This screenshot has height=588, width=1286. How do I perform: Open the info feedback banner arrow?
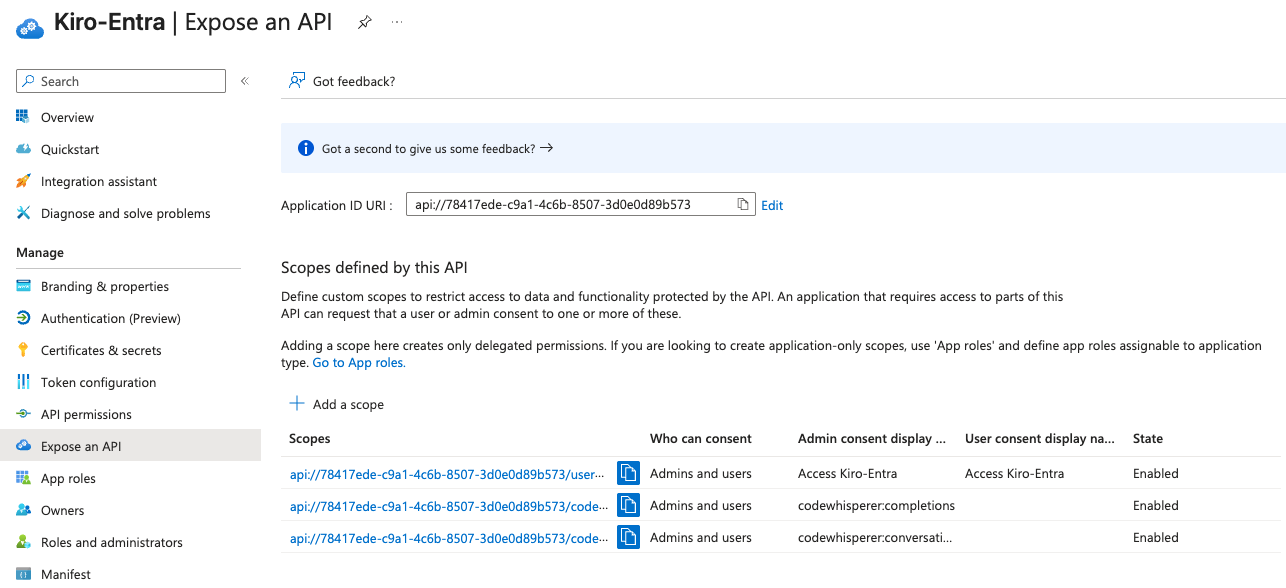(546, 148)
